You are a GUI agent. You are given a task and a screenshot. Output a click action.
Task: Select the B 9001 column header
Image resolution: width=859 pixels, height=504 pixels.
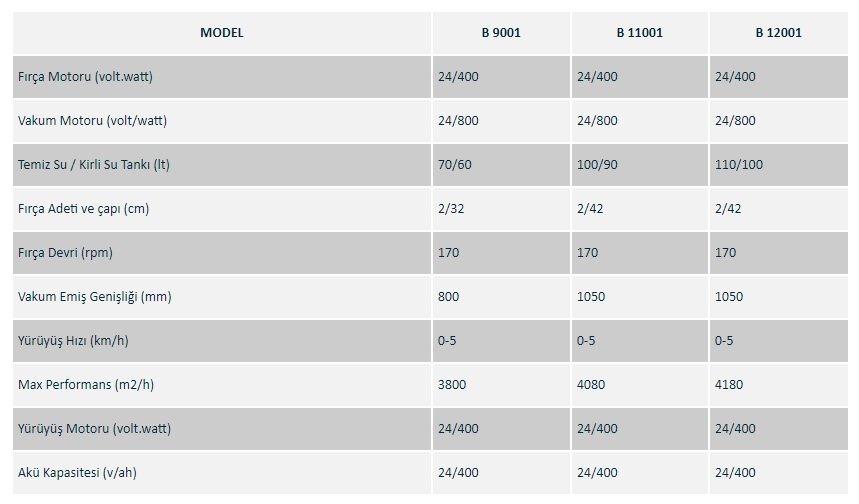(501, 33)
